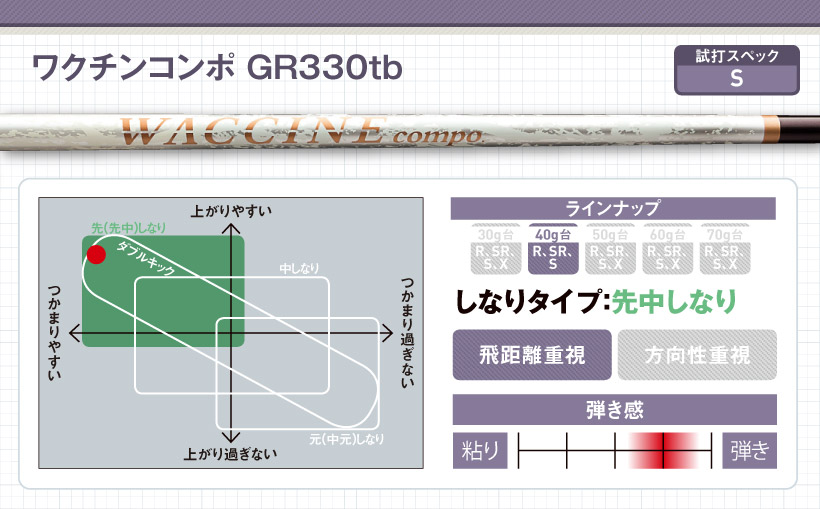The height and width of the screenshot is (509, 820).
Task: Select the 30g台 lineup tile
Action: [x=497, y=249]
